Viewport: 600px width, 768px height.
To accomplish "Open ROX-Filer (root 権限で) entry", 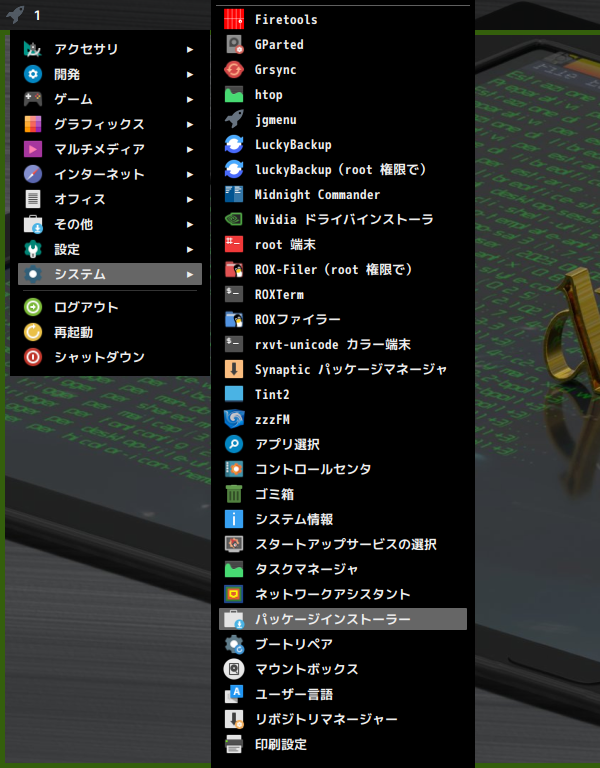I will click(343, 269).
